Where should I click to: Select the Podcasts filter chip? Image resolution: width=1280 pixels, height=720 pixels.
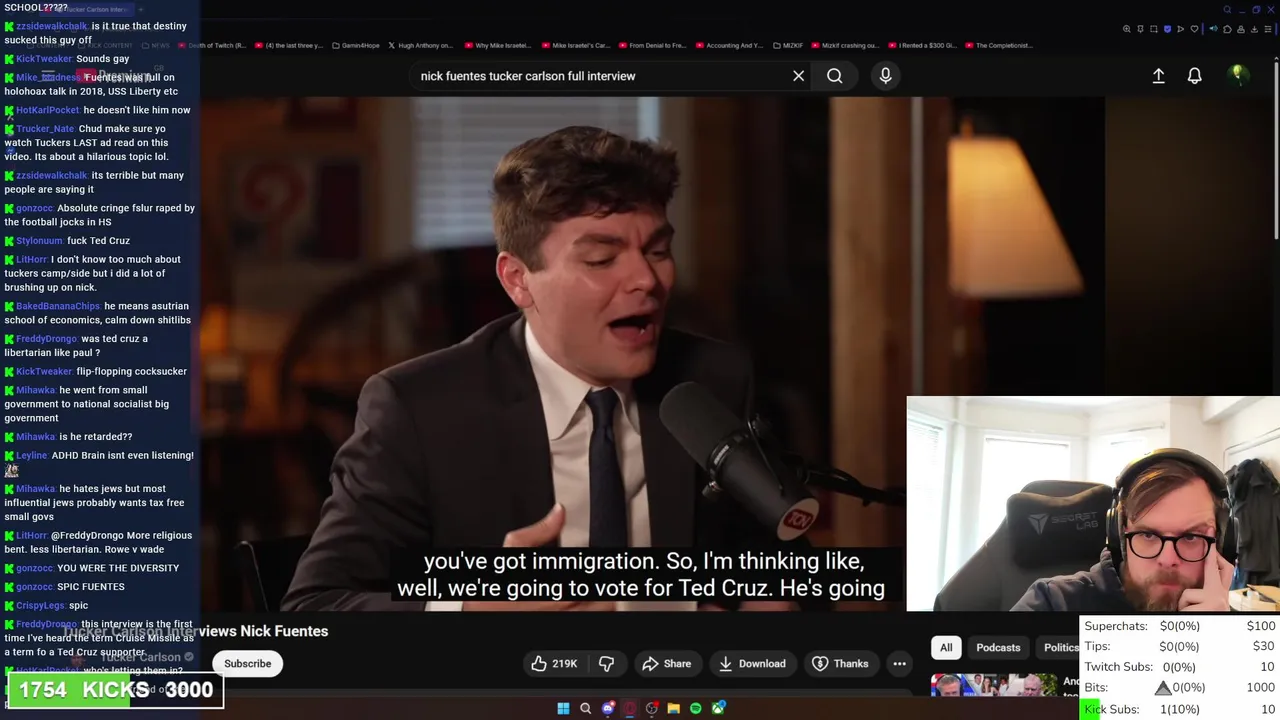998,647
